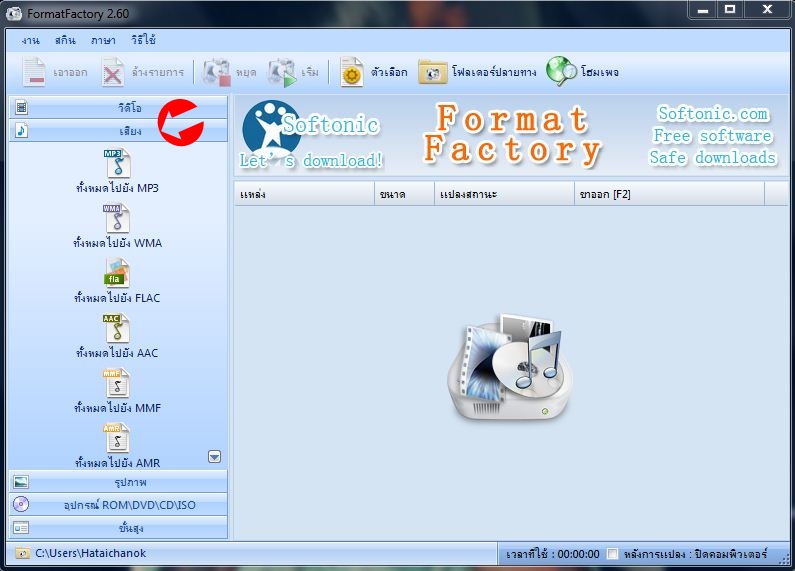Click the เอาออก text label

[x=70, y=73]
